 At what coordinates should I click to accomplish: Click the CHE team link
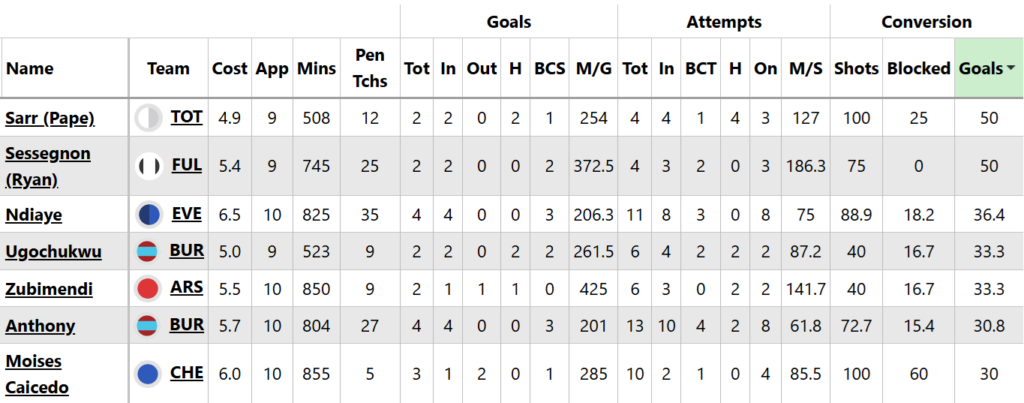pos(187,373)
